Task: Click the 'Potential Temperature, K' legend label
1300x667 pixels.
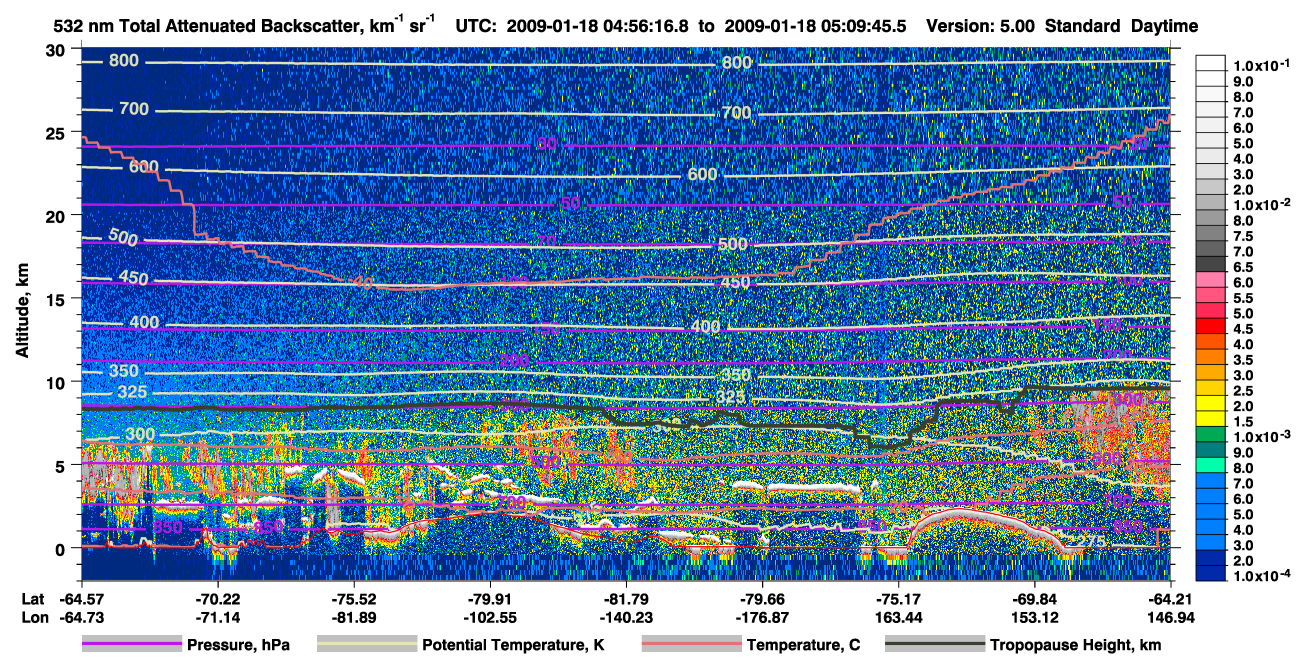Action: pos(514,646)
